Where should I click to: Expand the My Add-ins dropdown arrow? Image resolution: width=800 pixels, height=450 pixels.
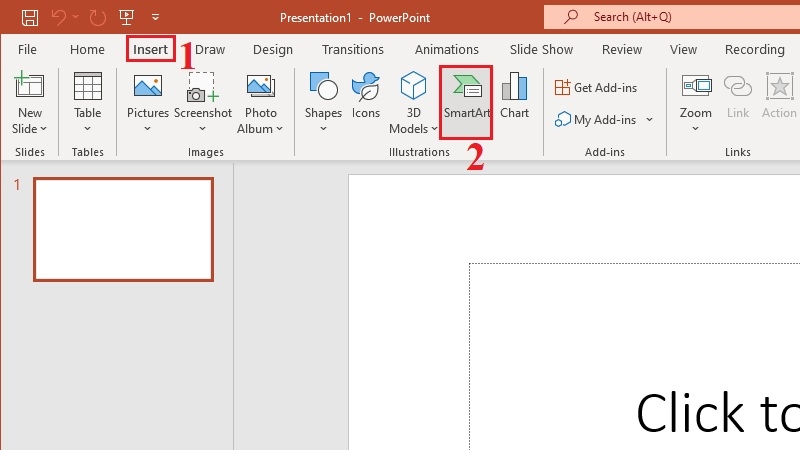(649, 120)
